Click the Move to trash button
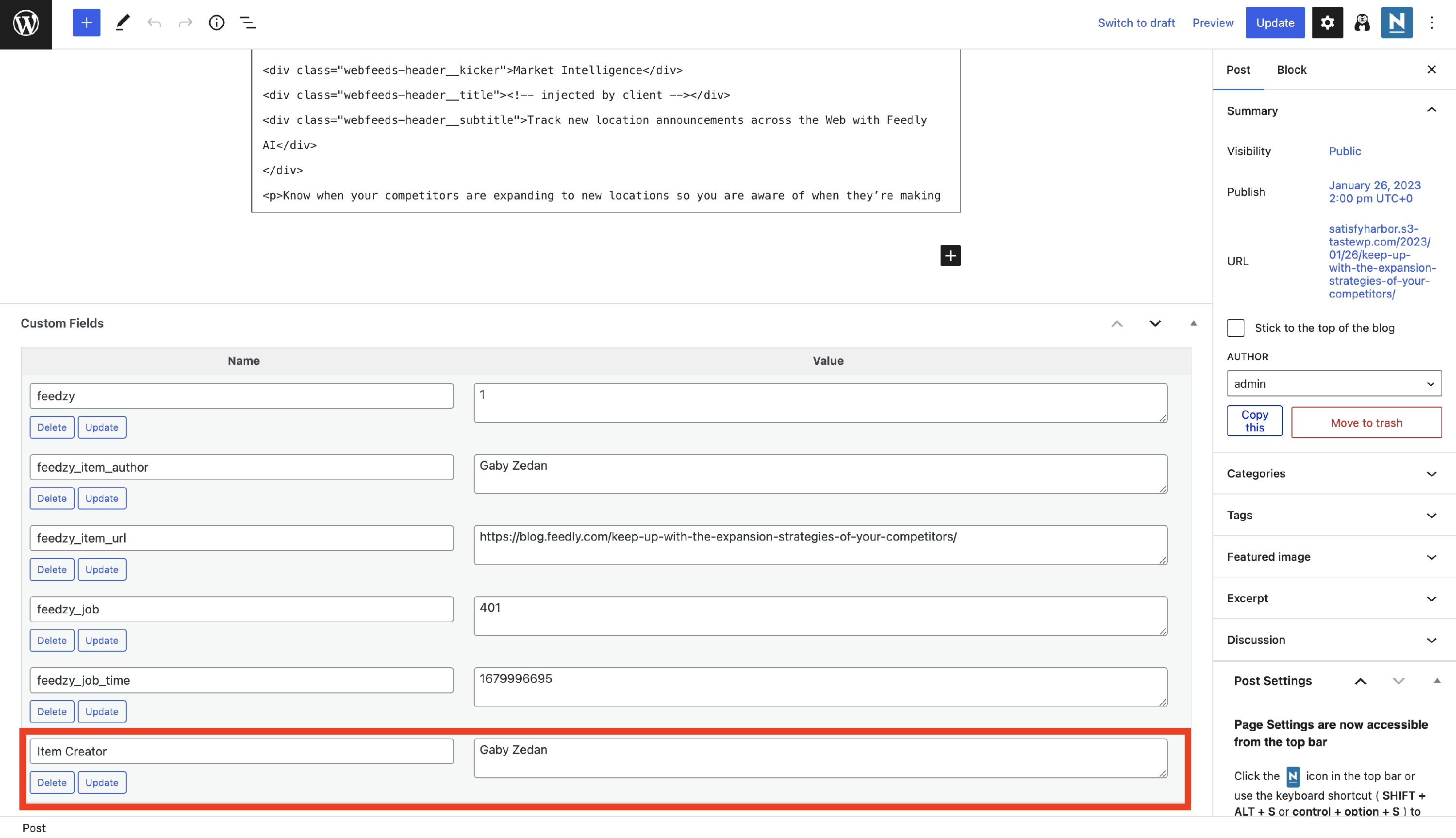The width and height of the screenshot is (1456, 838). tap(1366, 423)
